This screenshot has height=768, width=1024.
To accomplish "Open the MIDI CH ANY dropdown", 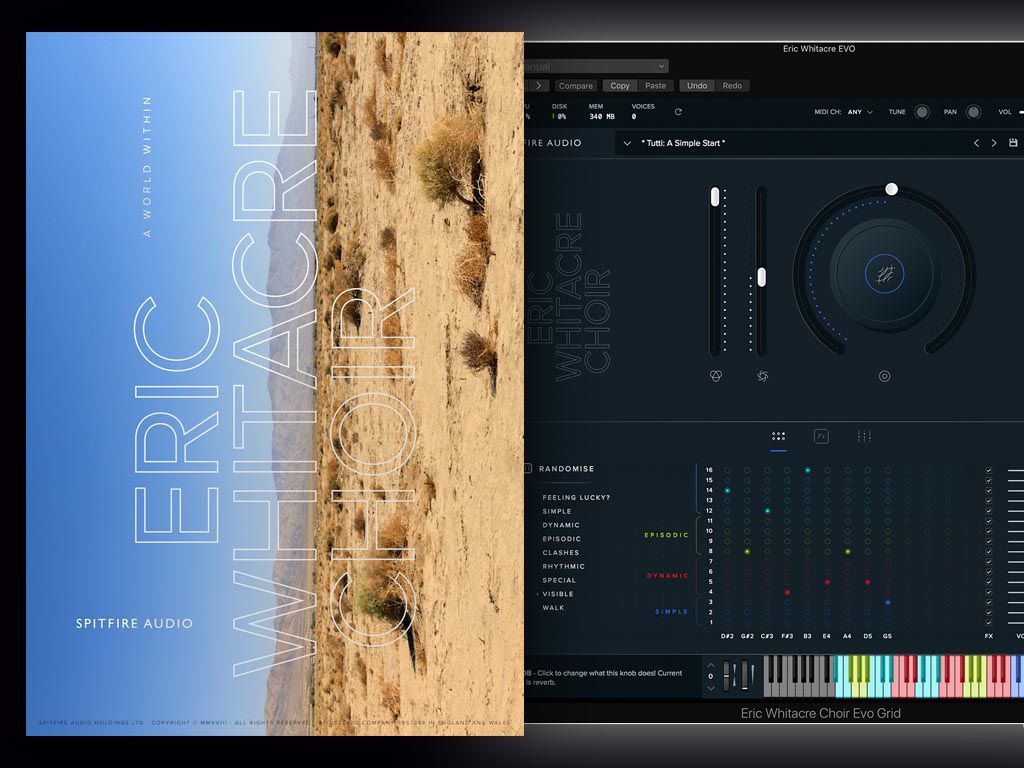I will click(x=861, y=112).
